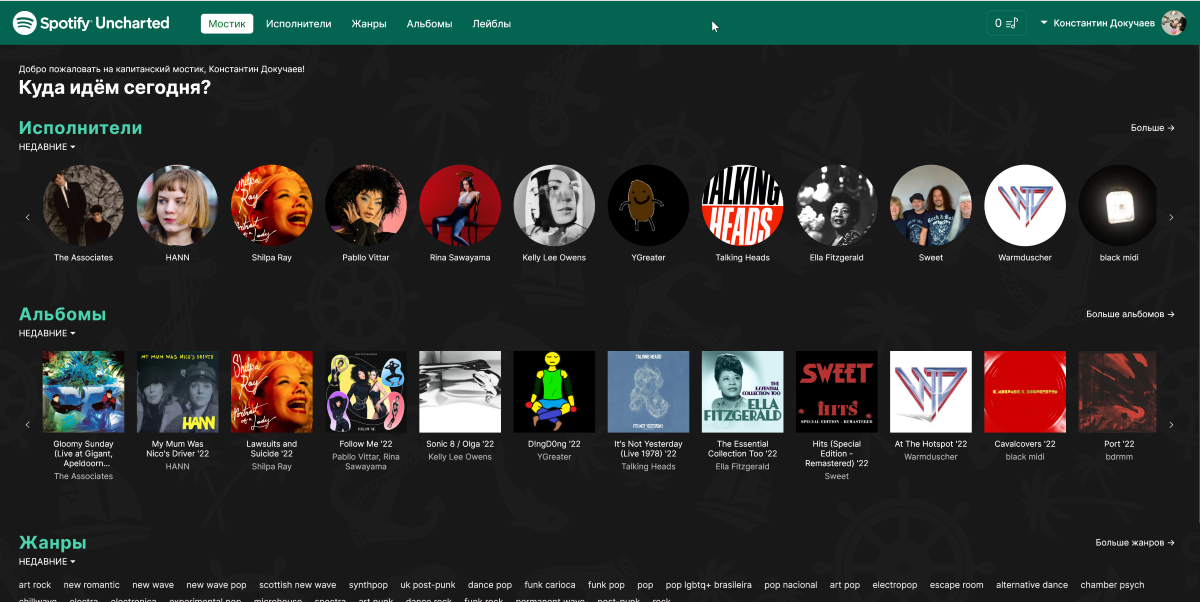Select the electropop genre tag
Image resolution: width=1200 pixels, height=602 pixels.
pos(894,585)
